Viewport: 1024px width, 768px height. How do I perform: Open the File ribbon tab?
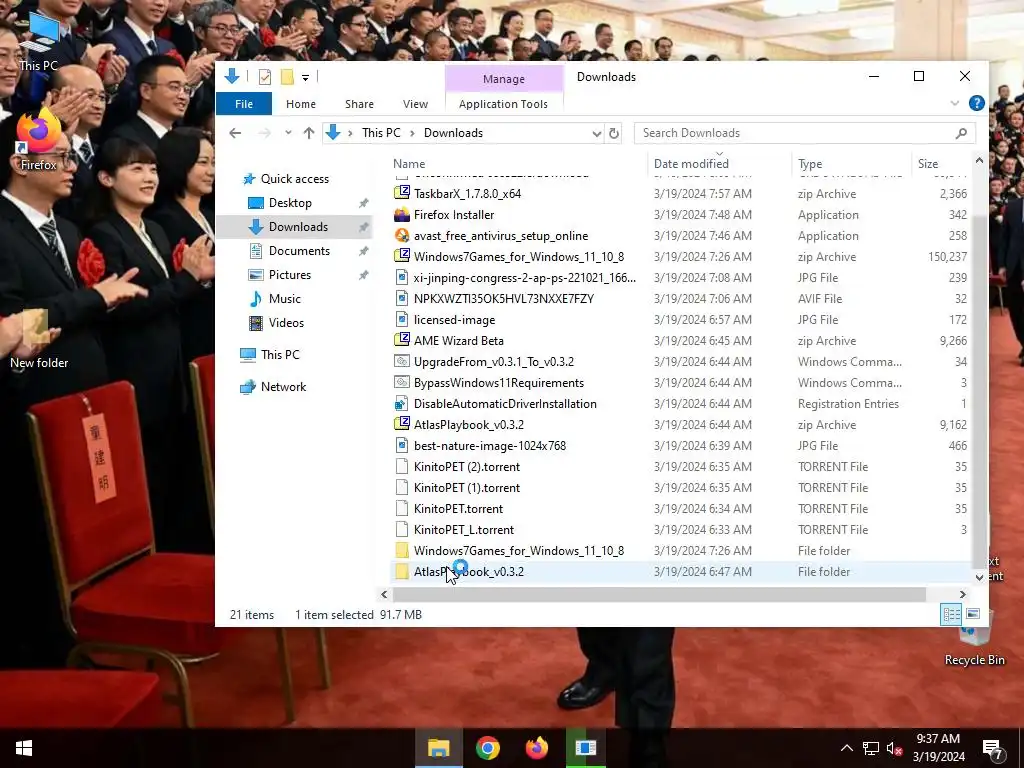coord(244,104)
